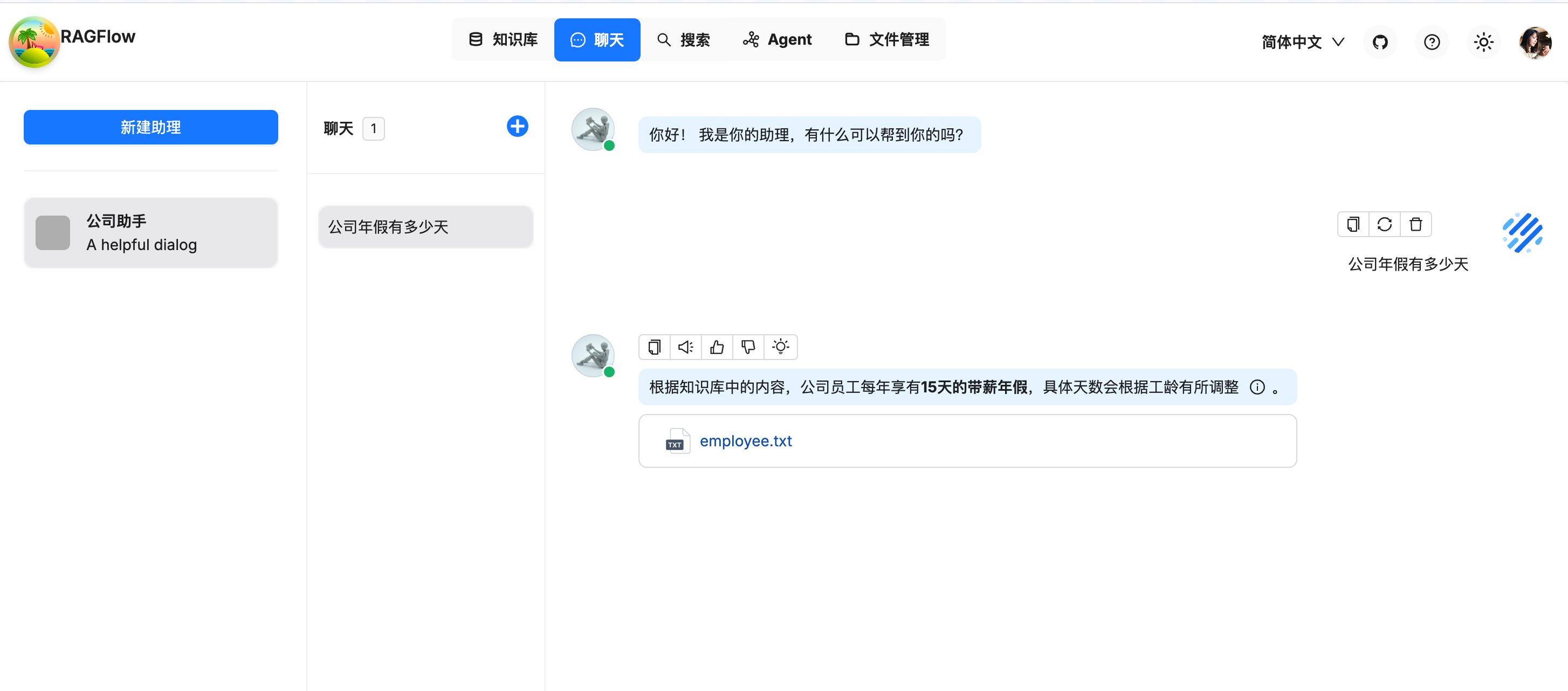This screenshot has height=691, width=1568.
Task: Copy the user question message
Action: coord(1352,224)
